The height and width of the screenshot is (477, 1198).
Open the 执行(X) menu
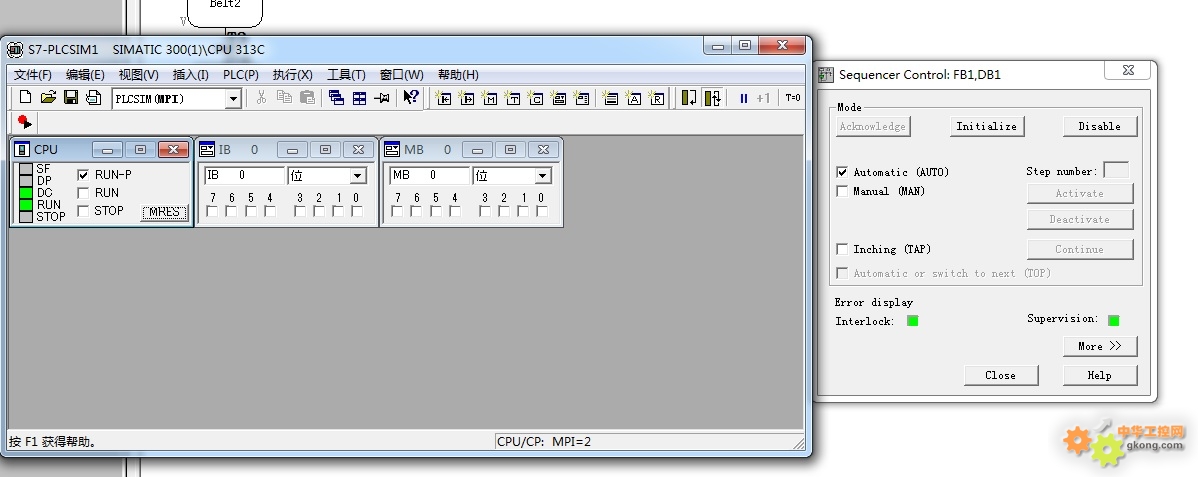pyautogui.click(x=293, y=74)
